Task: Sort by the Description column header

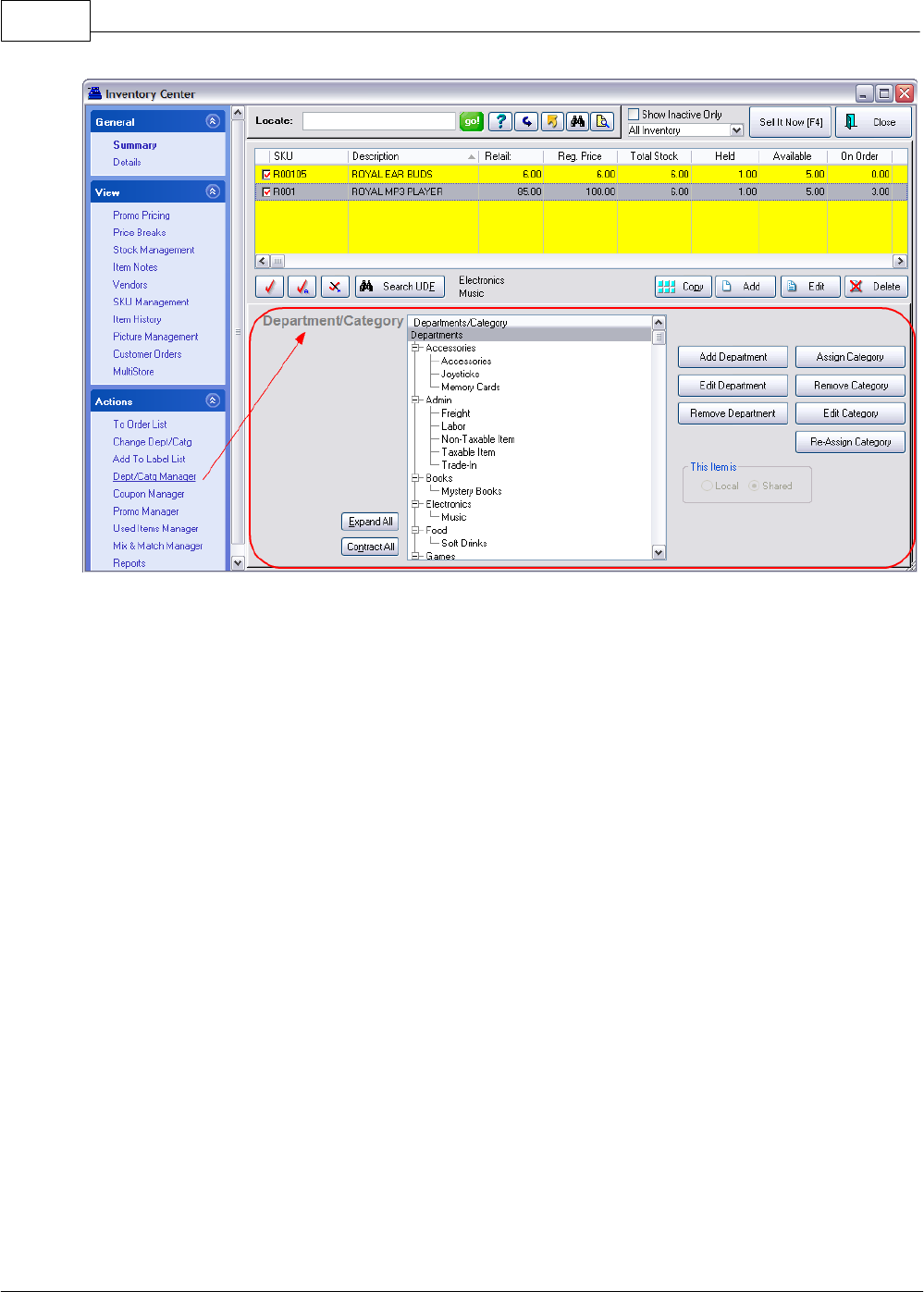Action: (413, 156)
